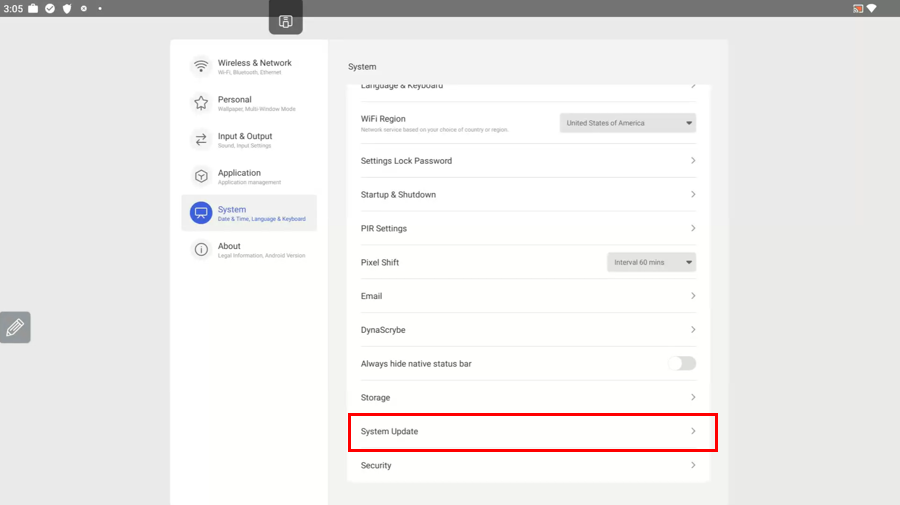This screenshot has width=900, height=505.
Task: Click the info icon beside About
Action: click(x=201, y=249)
